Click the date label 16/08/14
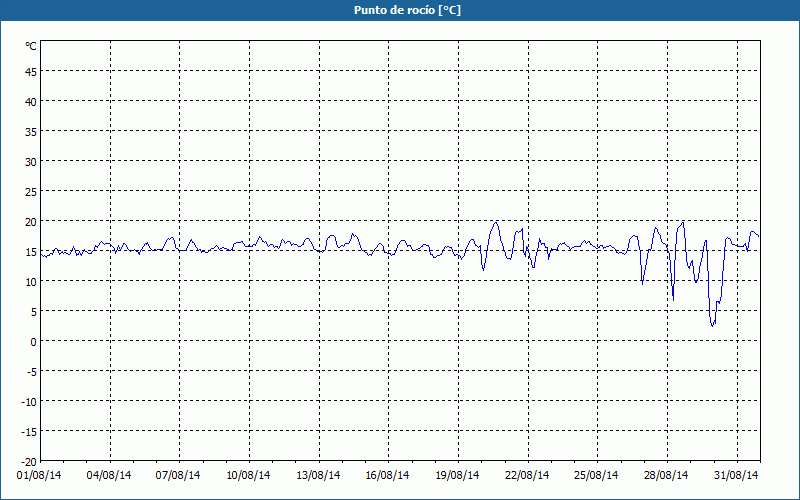 [x=387, y=475]
